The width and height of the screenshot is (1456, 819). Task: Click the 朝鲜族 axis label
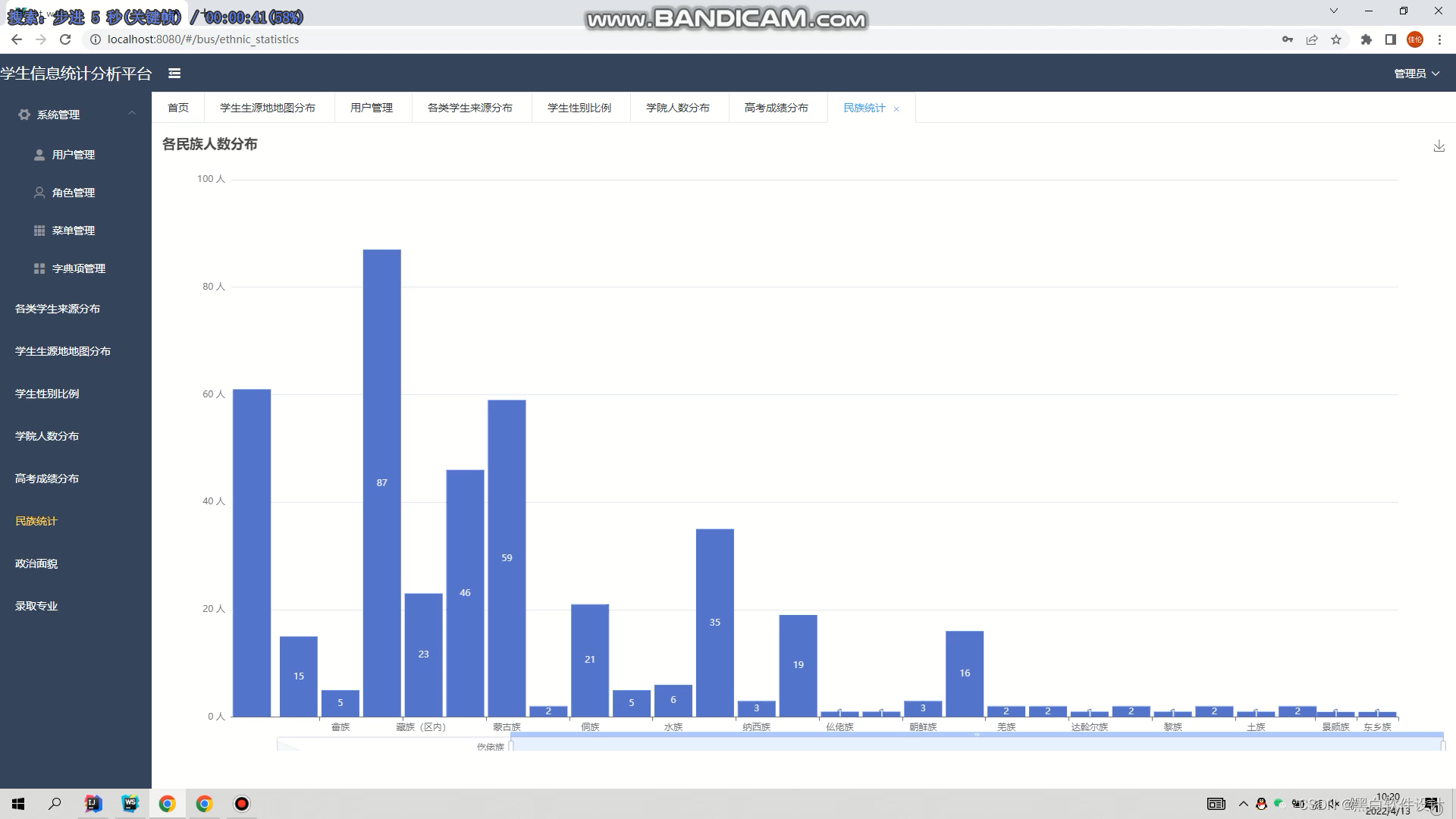tap(923, 726)
